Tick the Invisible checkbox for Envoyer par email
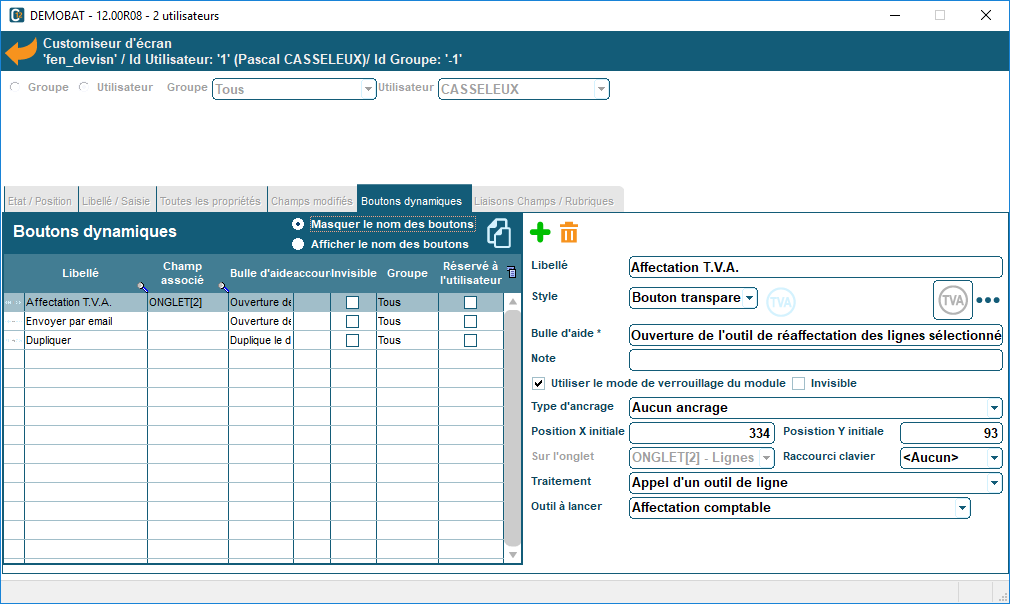Screen dimensions: 1010x604 [352, 322]
